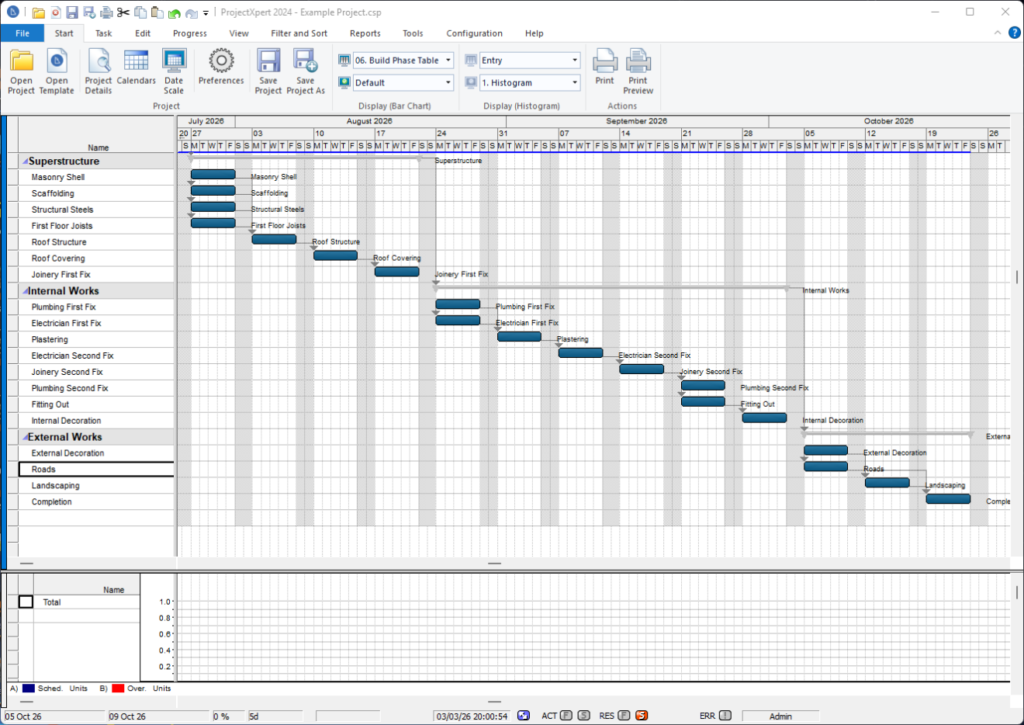Click the Save Project As icon
The height and width of the screenshot is (725, 1024).
[305, 61]
